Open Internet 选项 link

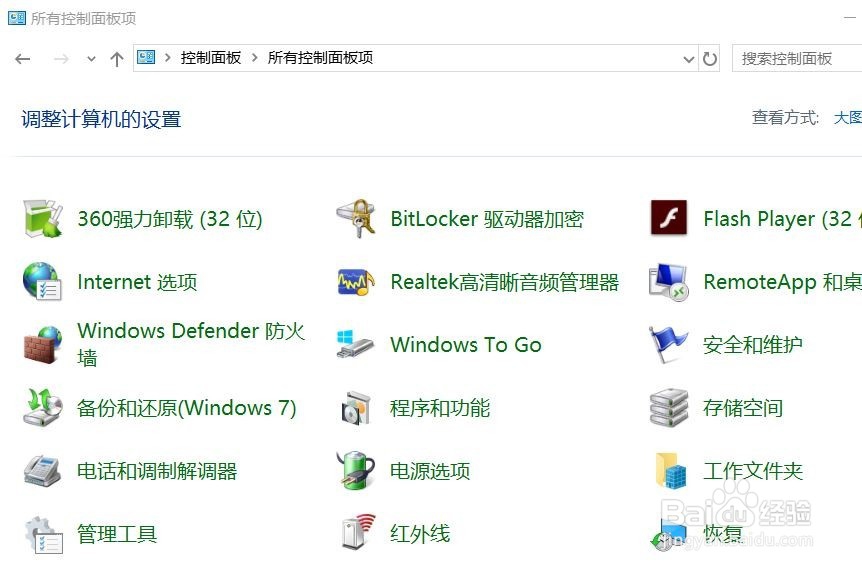[x=137, y=282]
